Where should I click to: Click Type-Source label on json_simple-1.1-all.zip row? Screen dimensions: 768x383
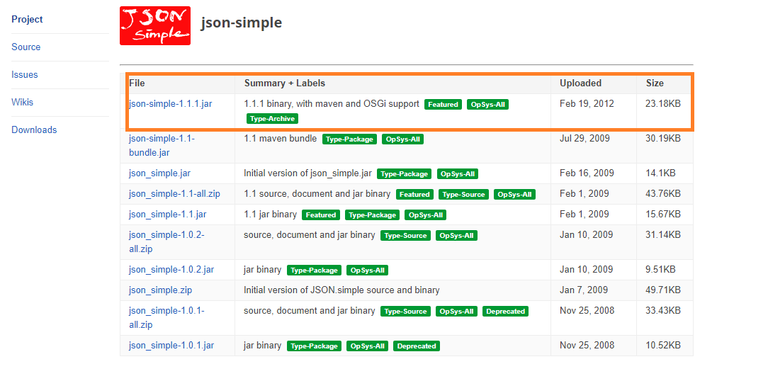(463, 194)
